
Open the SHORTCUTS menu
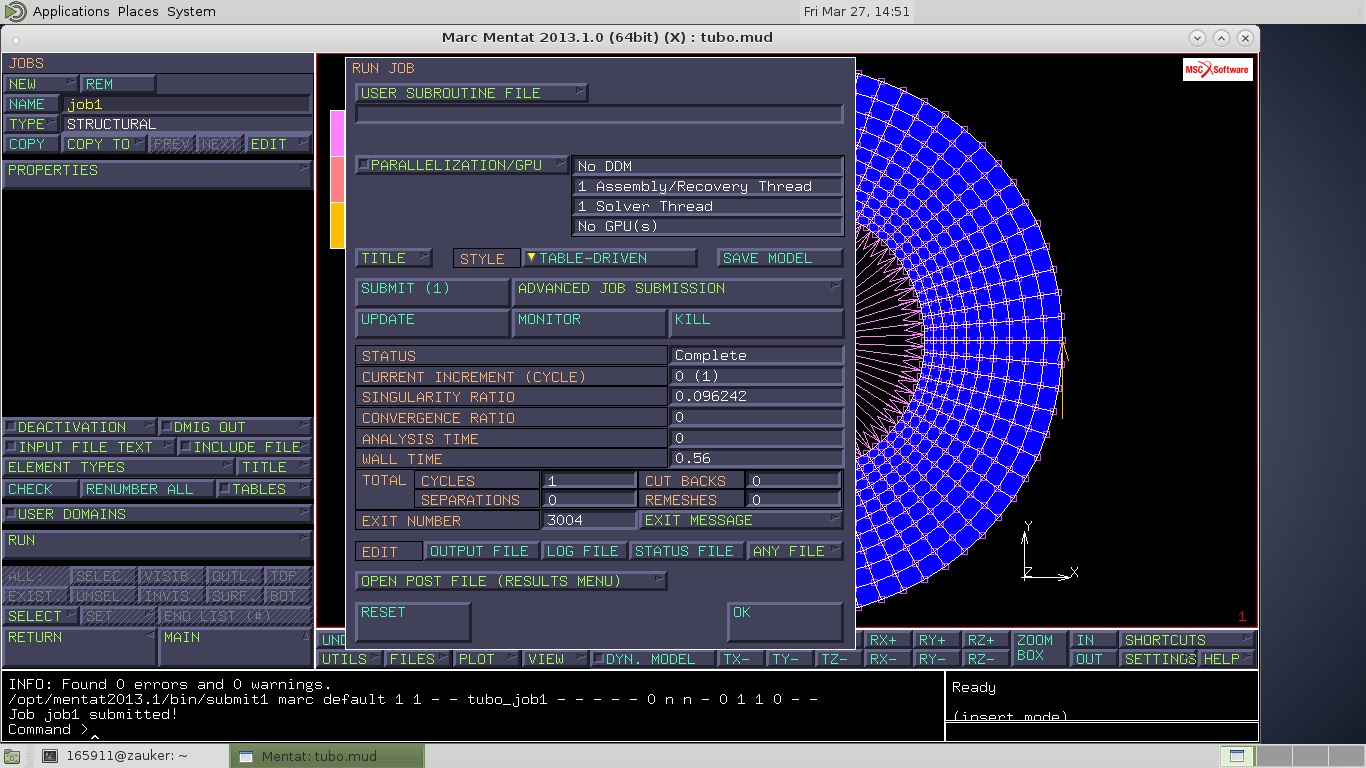click(1189, 640)
